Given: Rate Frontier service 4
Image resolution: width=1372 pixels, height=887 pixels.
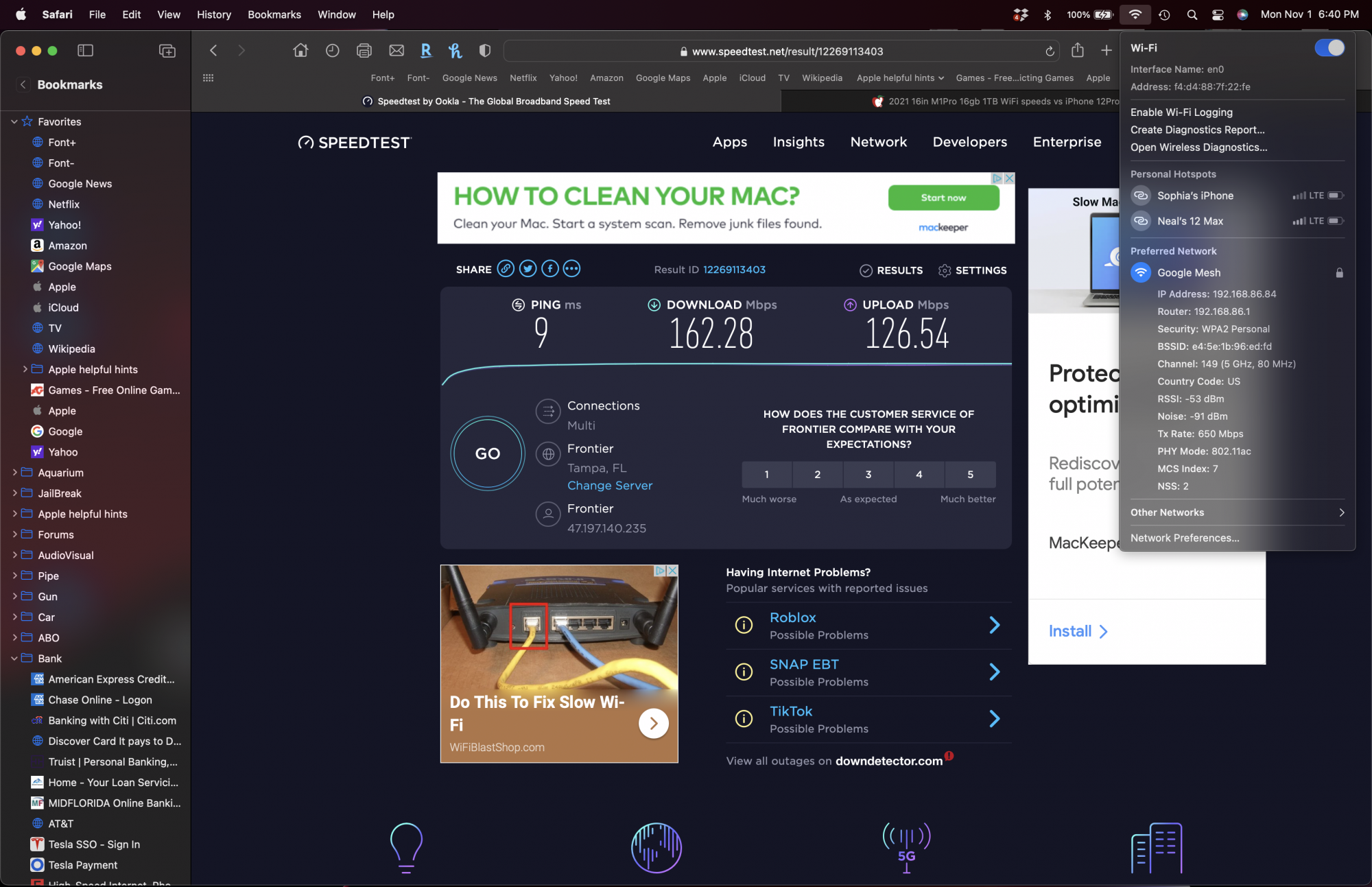Looking at the screenshot, I should (919, 474).
